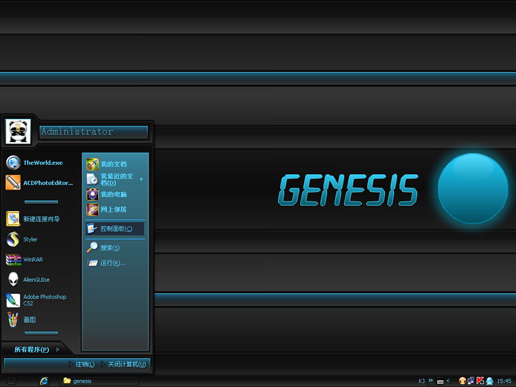Expand My Recent Documents submenu arrow
The height and width of the screenshot is (387, 516).
(x=141, y=179)
